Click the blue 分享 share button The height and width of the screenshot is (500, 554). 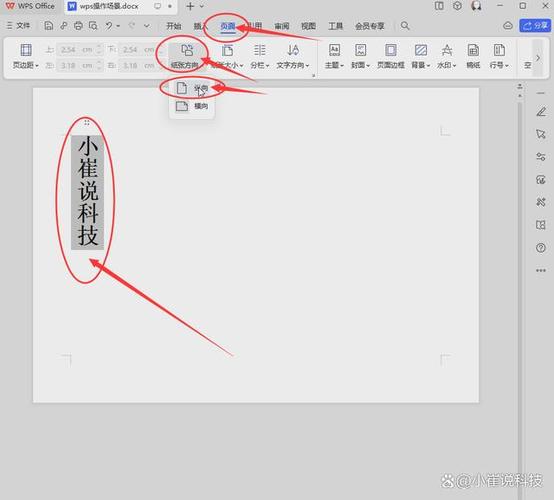click(x=535, y=25)
